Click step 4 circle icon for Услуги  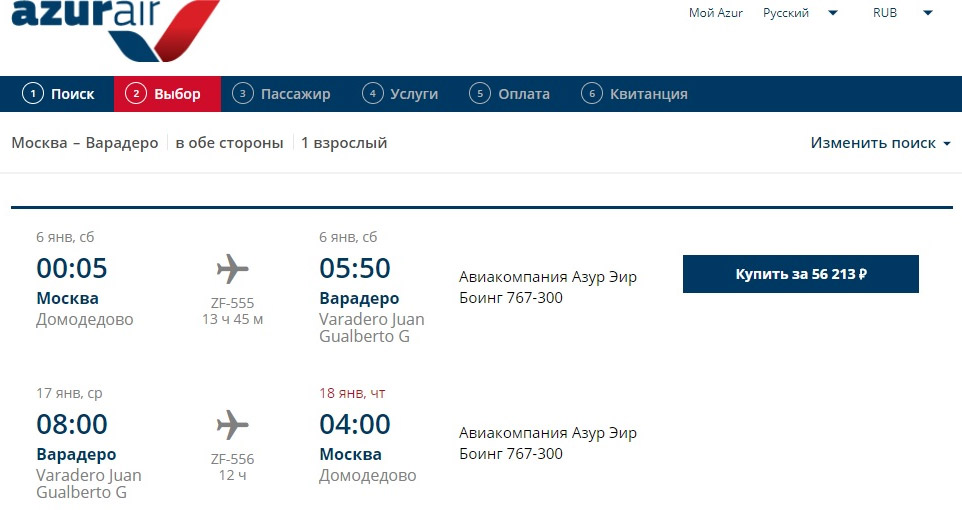click(372, 94)
